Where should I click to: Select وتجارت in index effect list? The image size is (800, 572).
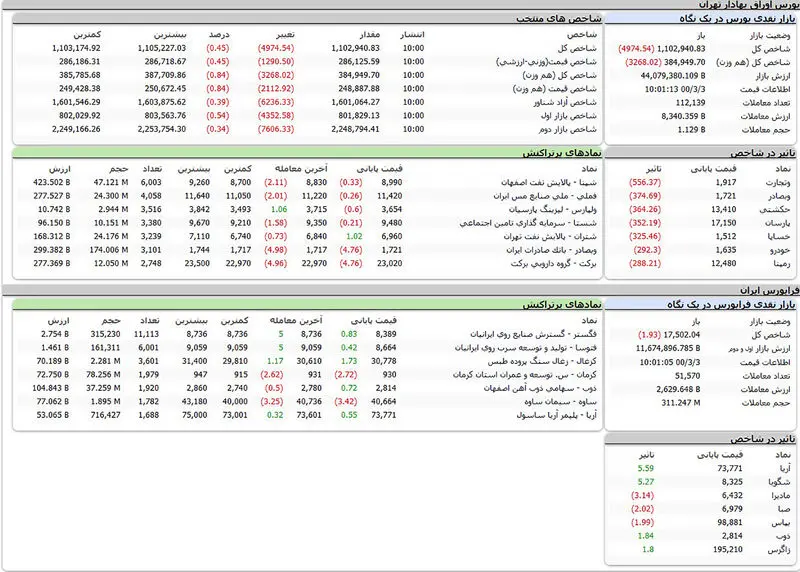coord(778,182)
